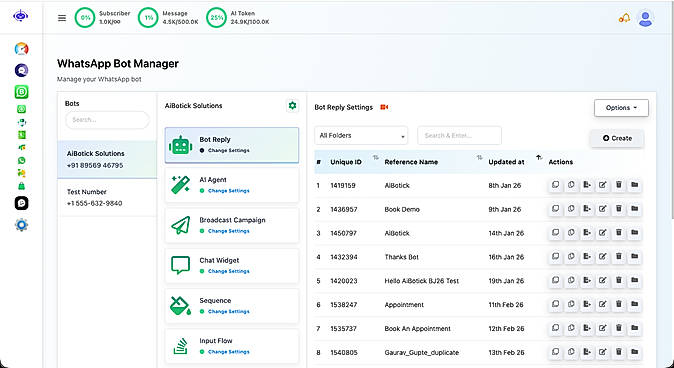Select the Input Flow card
The image size is (674, 368).
point(232,346)
